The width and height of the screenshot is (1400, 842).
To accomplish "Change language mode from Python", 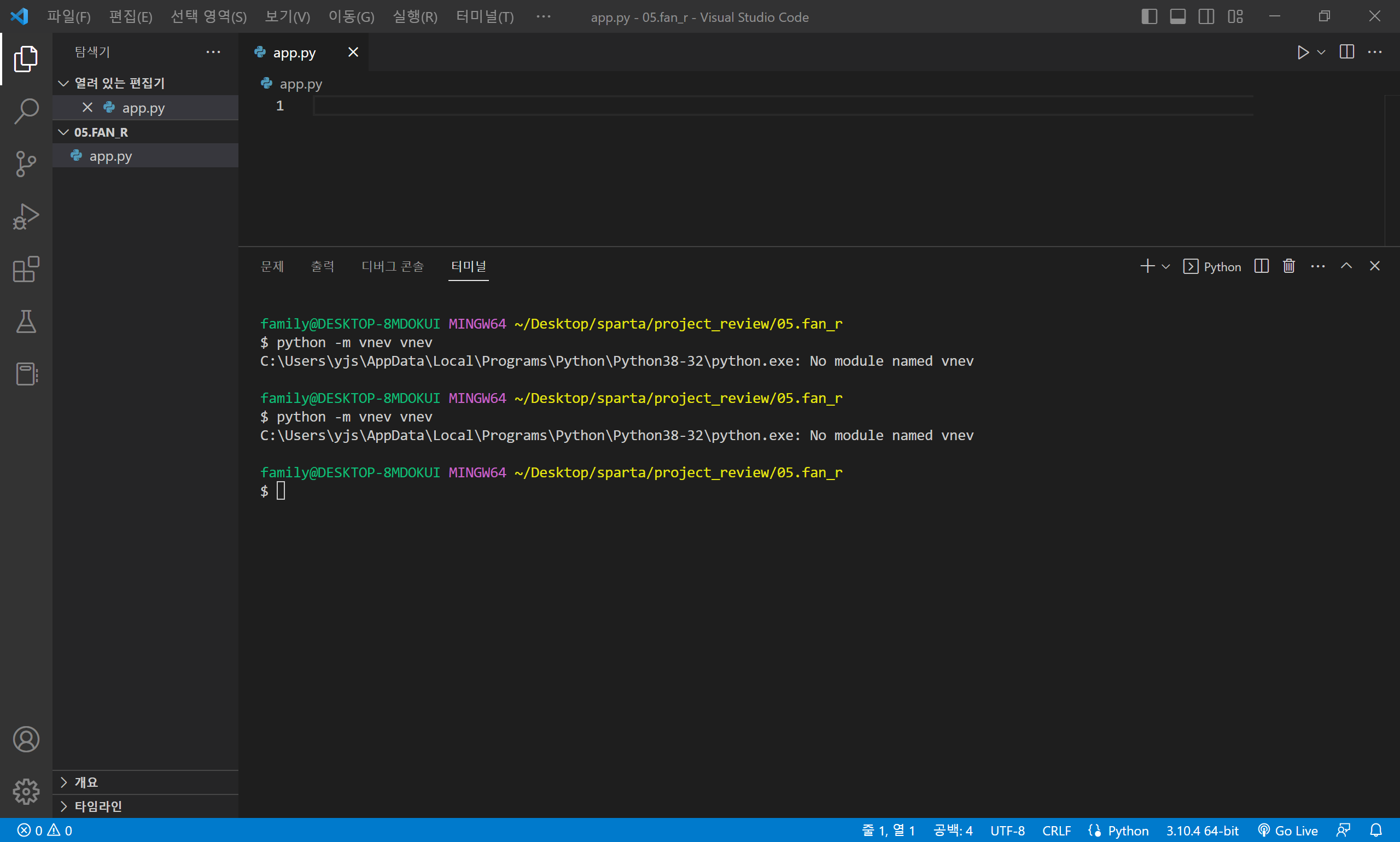I will [1128, 831].
